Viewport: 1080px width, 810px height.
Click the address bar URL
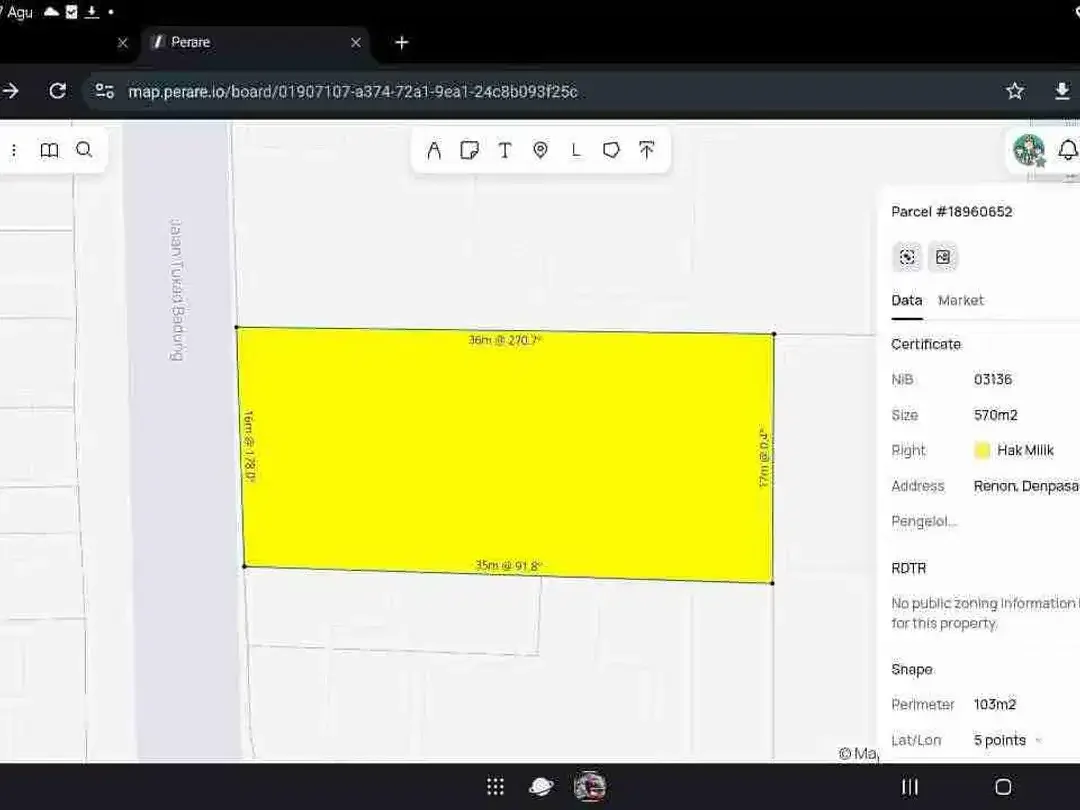[353, 92]
